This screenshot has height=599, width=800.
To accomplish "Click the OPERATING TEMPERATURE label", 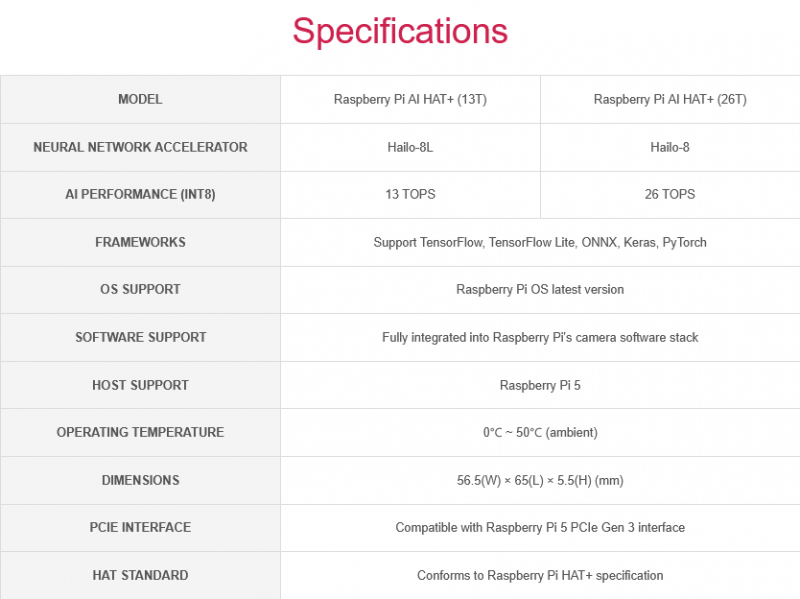I will (x=140, y=432).
